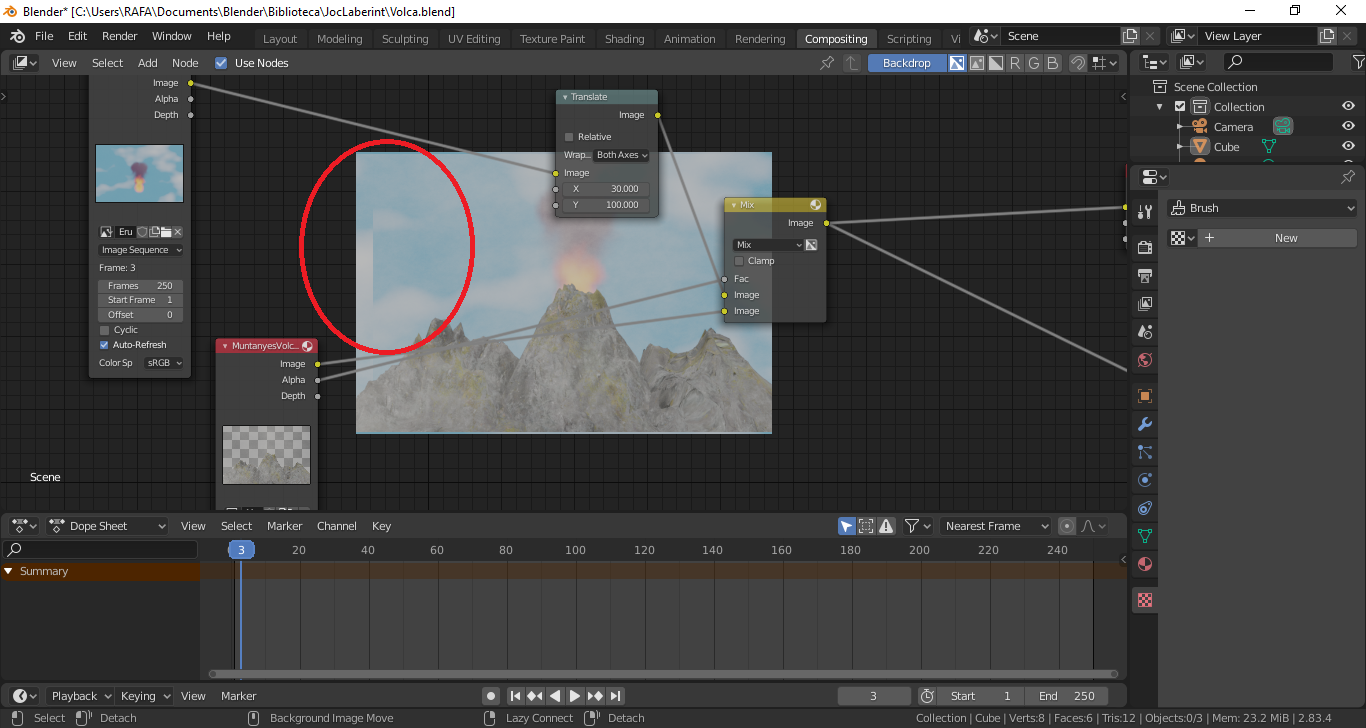Jump to the previous keyframe
Screen dimensions: 1366x728
point(535,696)
